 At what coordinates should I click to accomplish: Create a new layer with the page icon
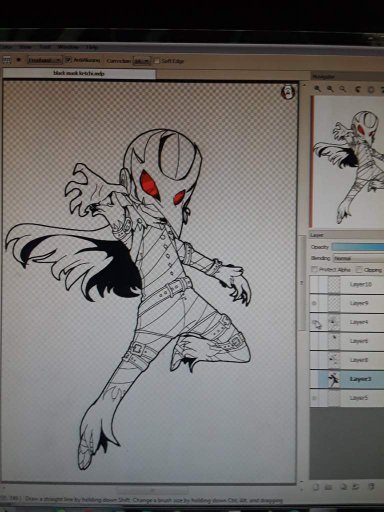315,487
